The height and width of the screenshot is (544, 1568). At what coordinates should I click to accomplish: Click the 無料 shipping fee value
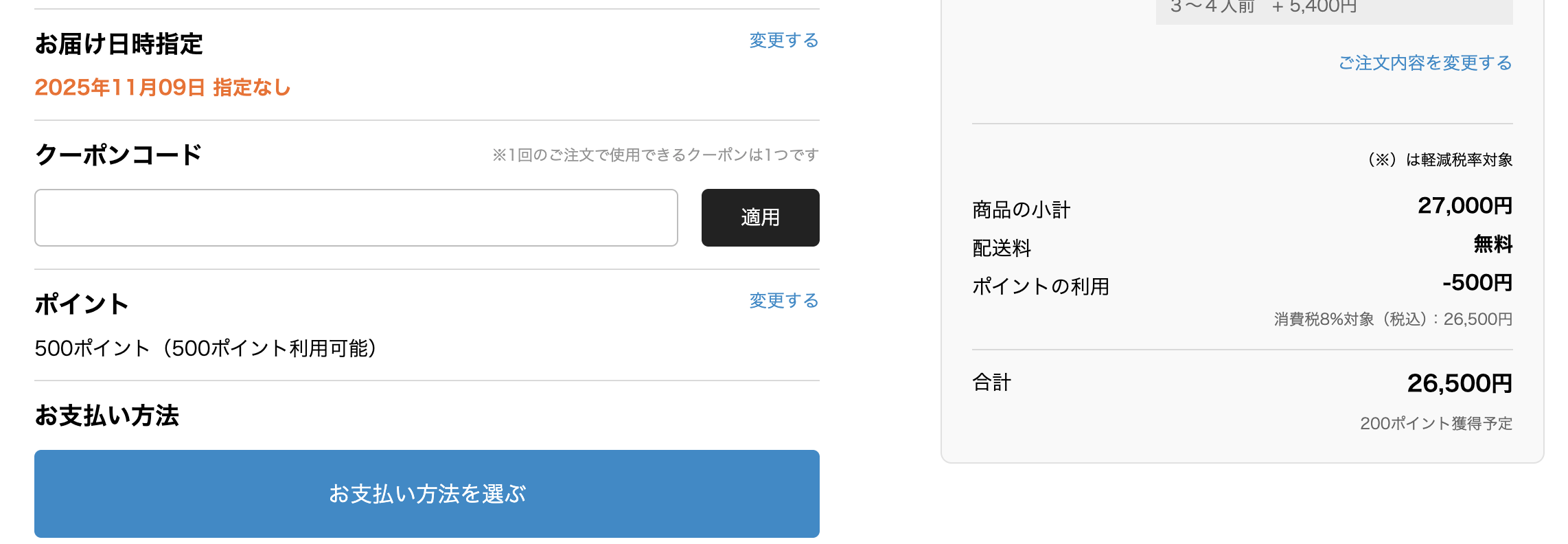pos(1492,245)
